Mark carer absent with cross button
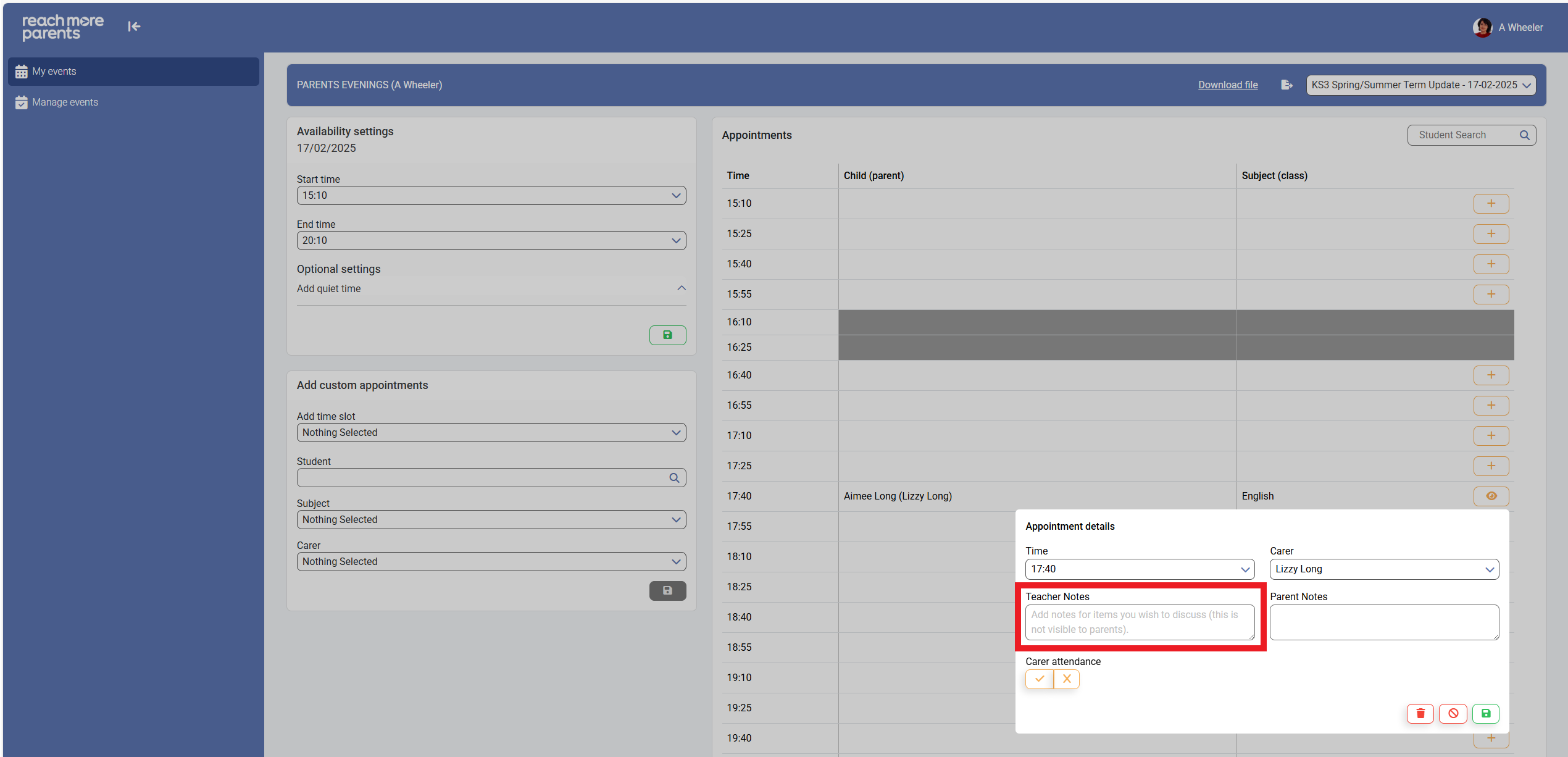The image size is (1568, 757). click(1067, 679)
